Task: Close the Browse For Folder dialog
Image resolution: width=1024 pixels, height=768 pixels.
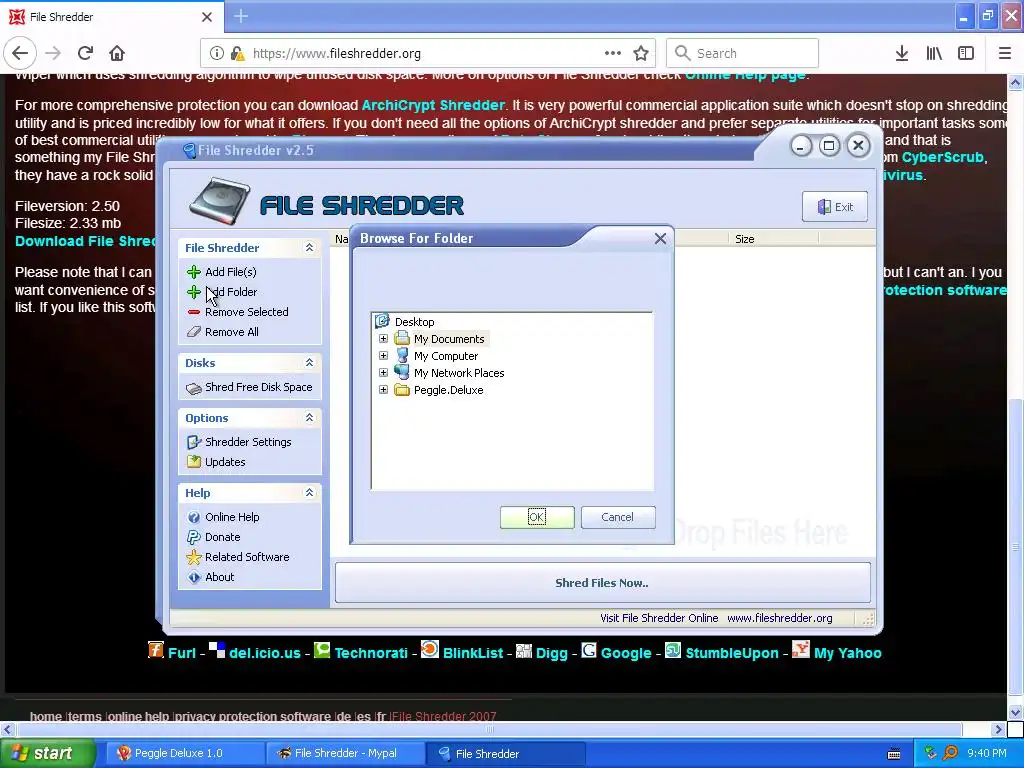Action: coord(660,238)
